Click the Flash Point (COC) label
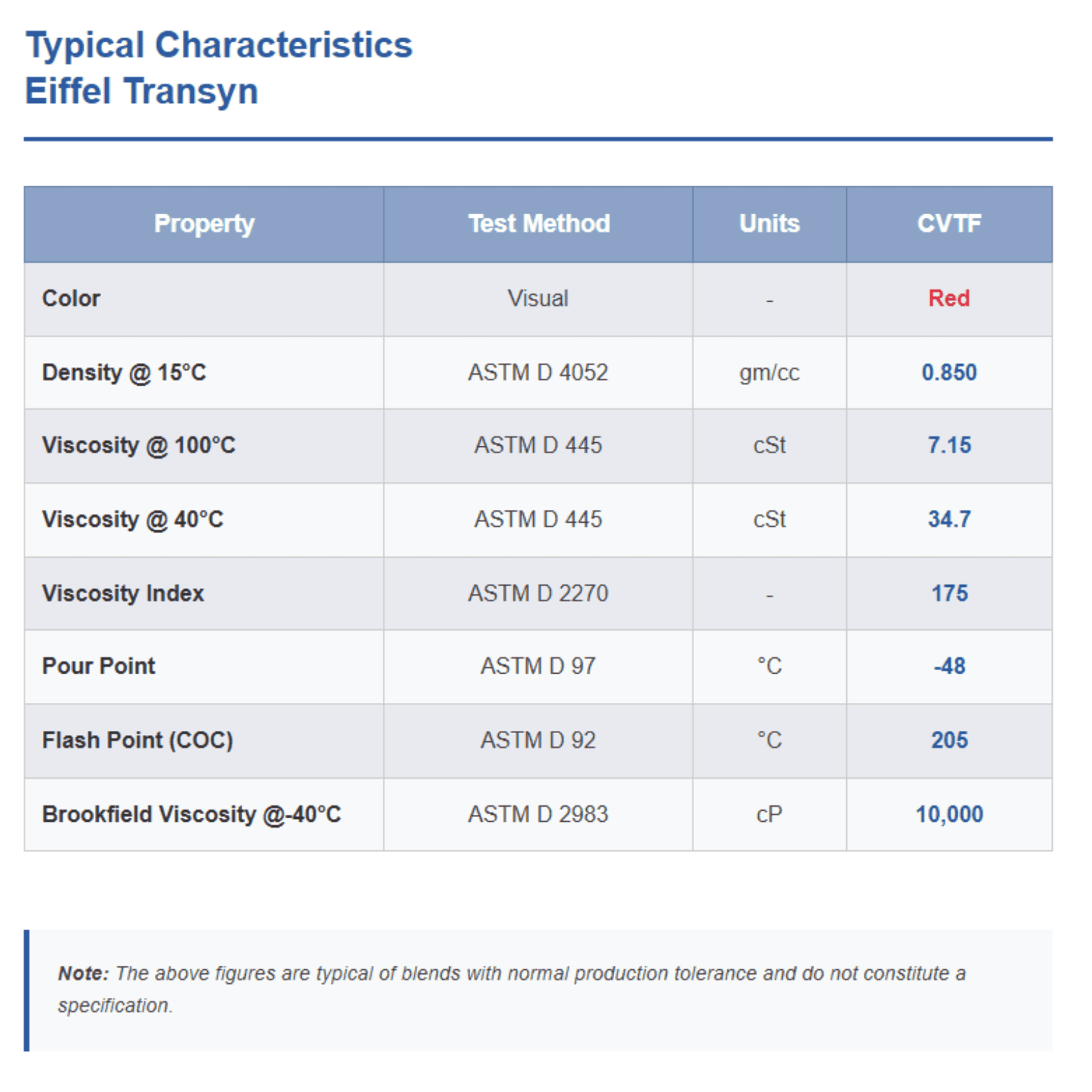The image size is (1092, 1092). 138,741
